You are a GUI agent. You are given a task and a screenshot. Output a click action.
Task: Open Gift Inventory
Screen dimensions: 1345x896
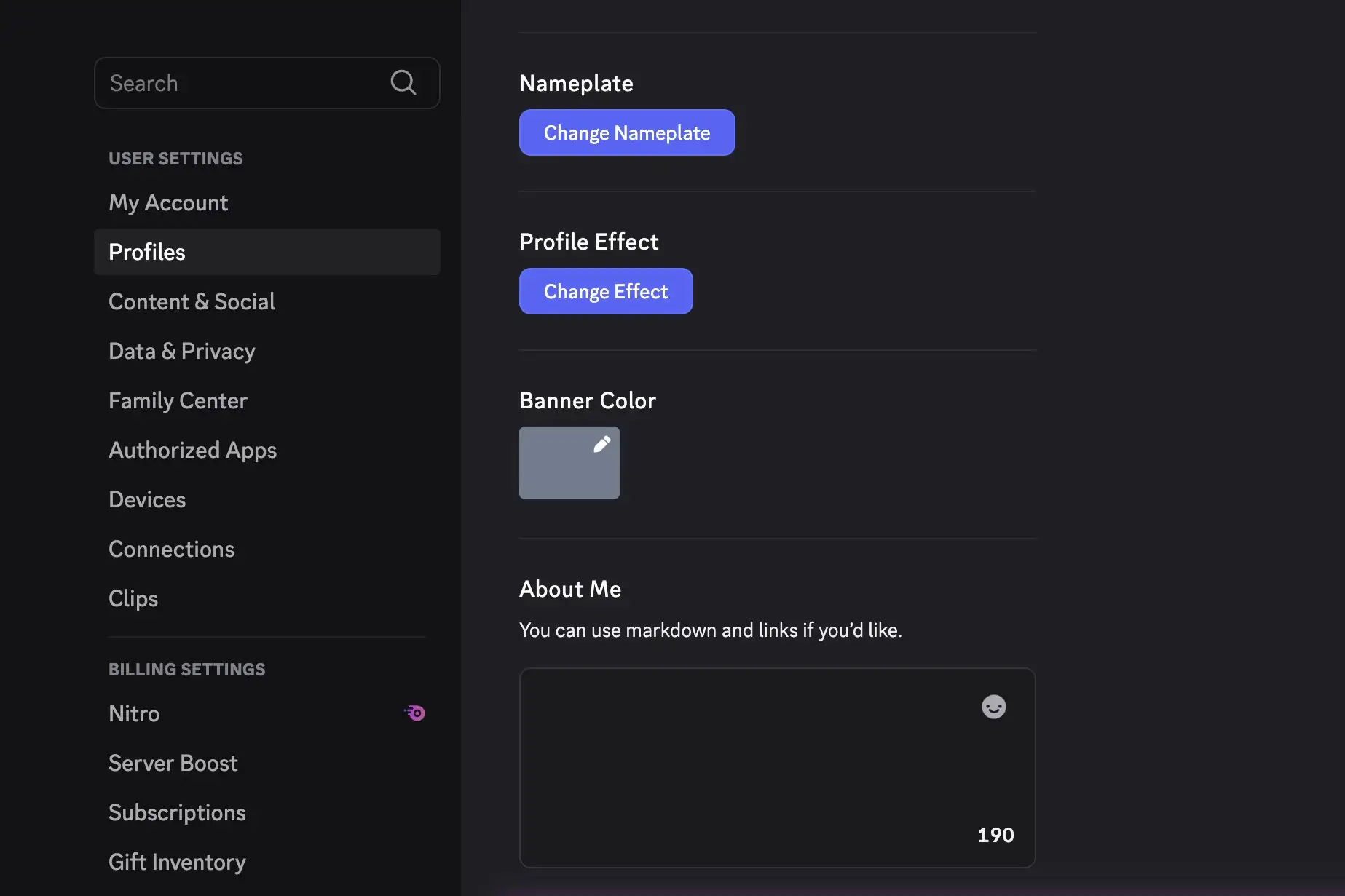(x=267, y=862)
